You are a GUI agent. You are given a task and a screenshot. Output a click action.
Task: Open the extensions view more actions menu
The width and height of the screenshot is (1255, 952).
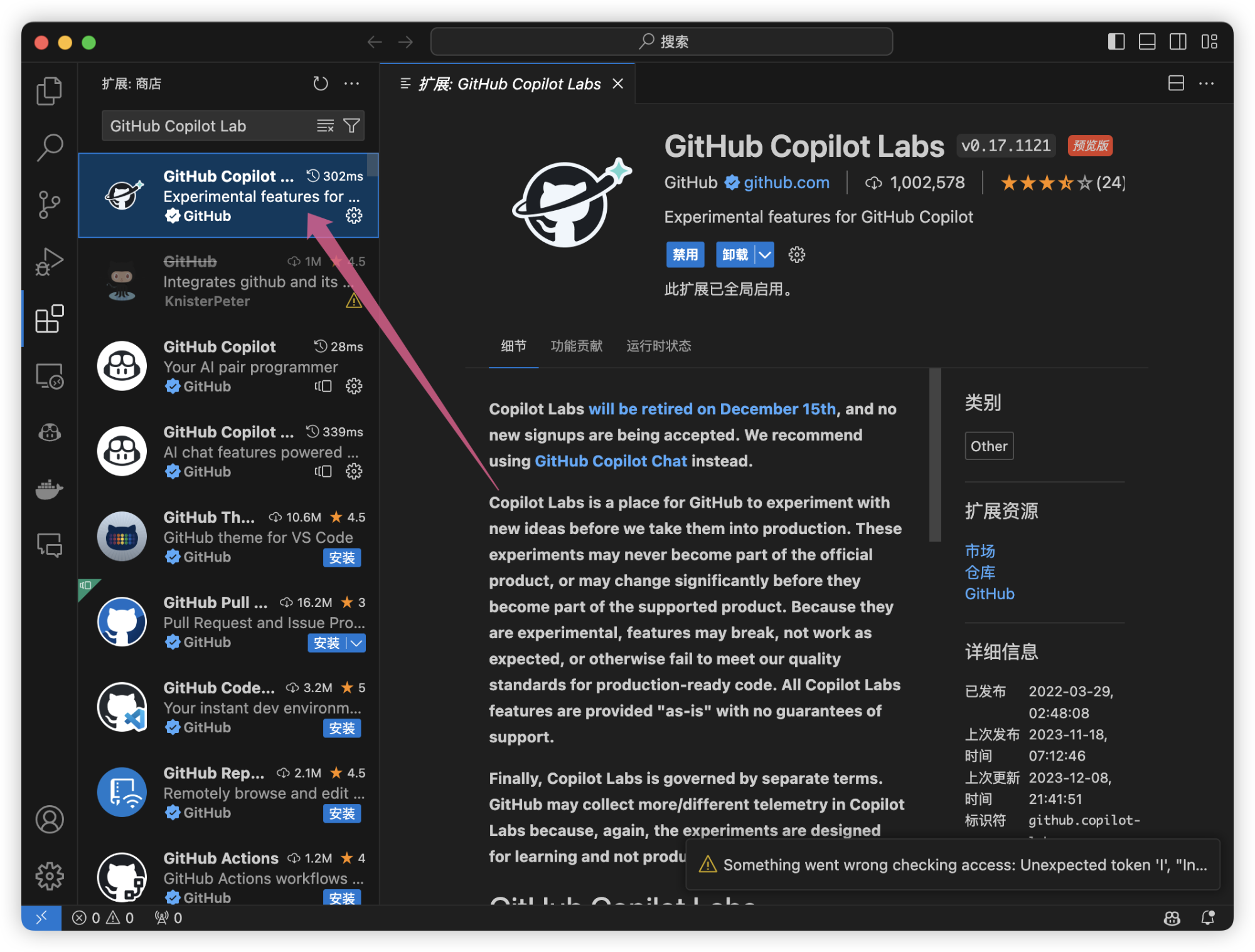[352, 83]
